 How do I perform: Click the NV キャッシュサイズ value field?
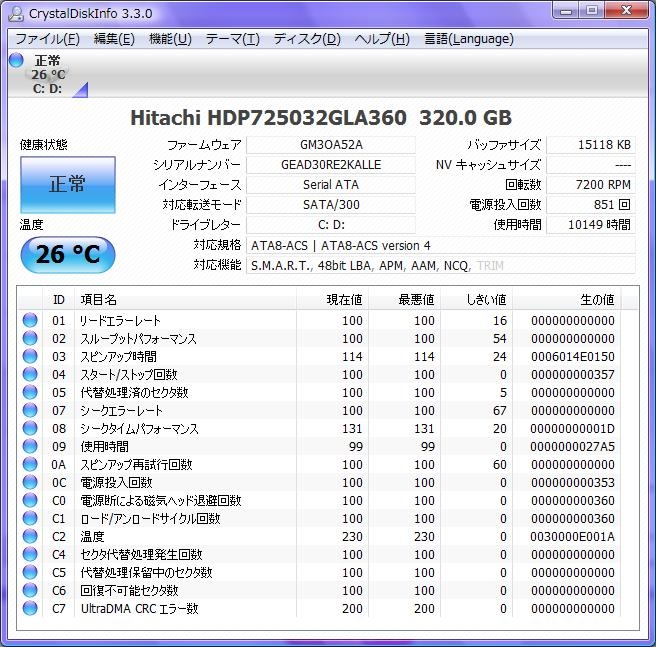(591, 165)
